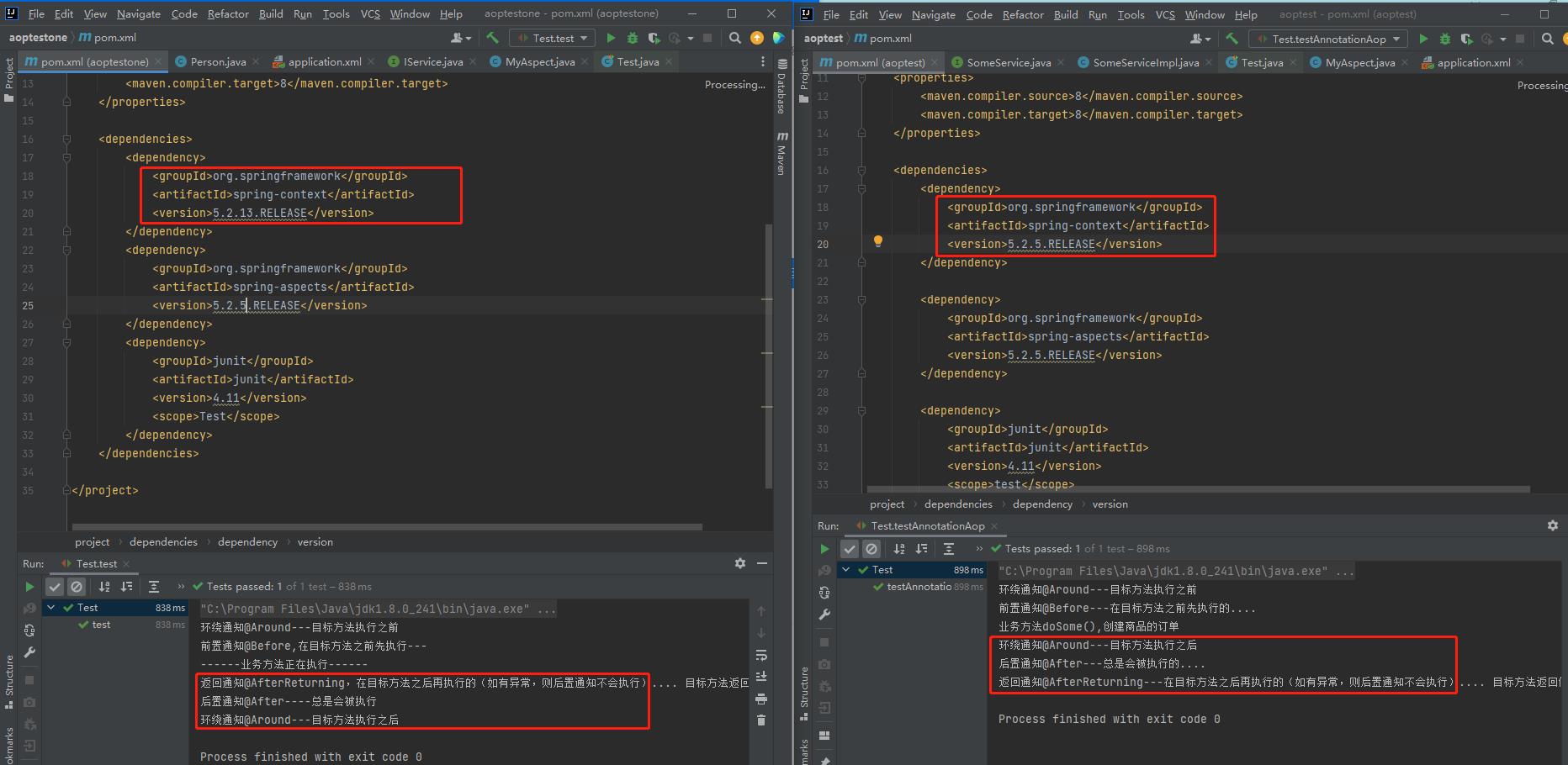
Task: Open the Database tool window strip
Action: (x=781, y=86)
